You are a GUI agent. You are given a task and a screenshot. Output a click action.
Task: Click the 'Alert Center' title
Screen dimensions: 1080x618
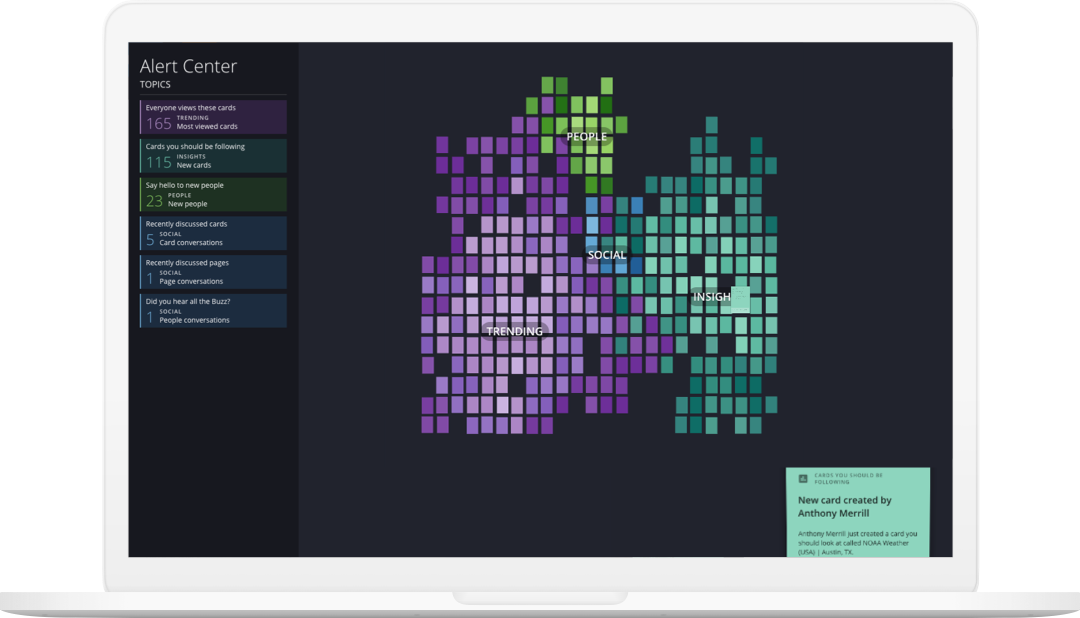(188, 67)
